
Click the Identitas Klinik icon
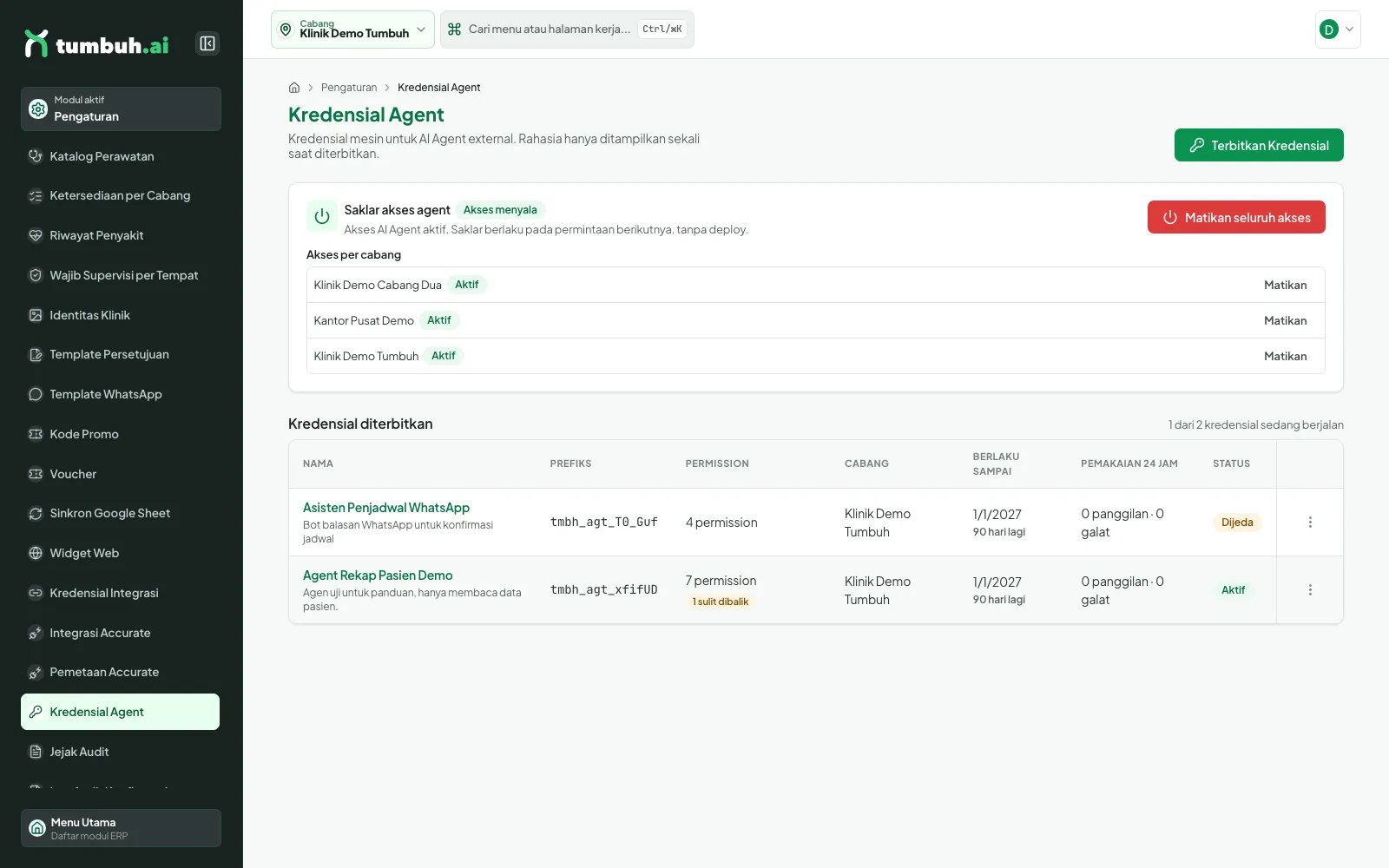[x=36, y=315]
